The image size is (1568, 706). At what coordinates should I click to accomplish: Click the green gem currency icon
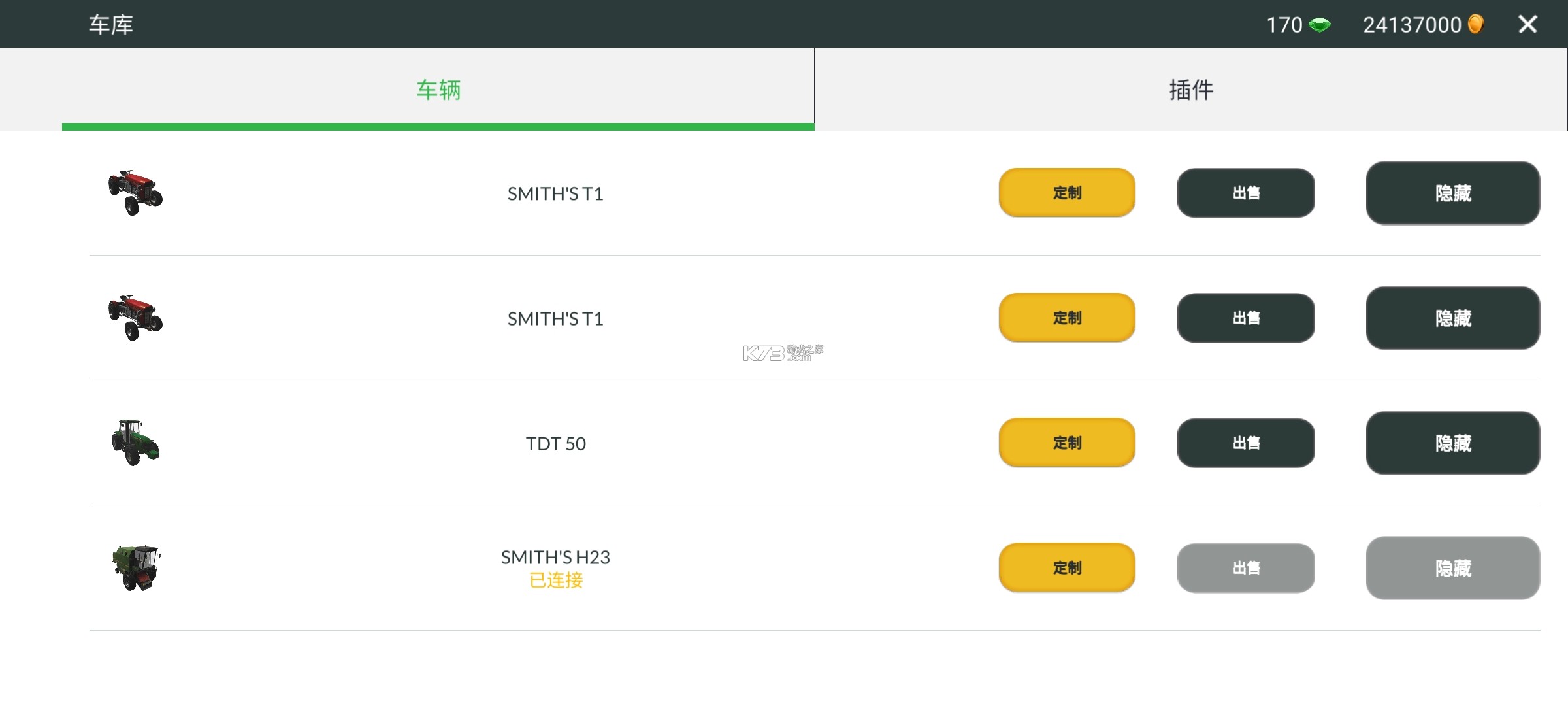(1320, 25)
